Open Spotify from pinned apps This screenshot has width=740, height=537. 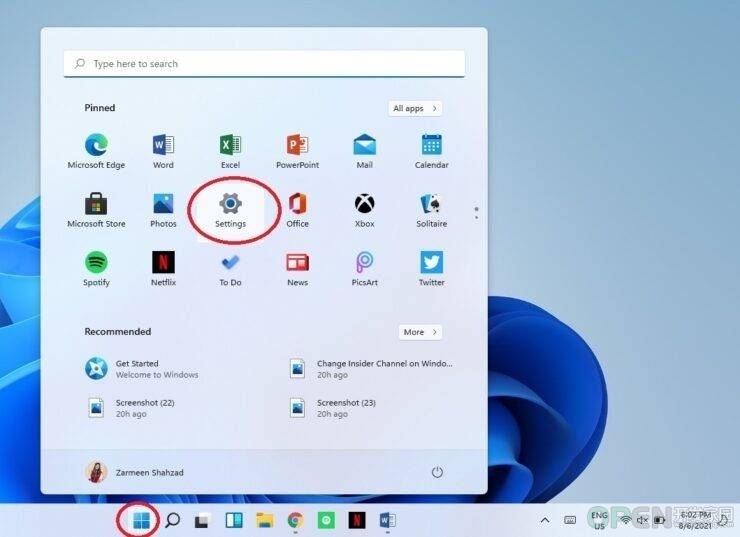pyautogui.click(x=96, y=268)
